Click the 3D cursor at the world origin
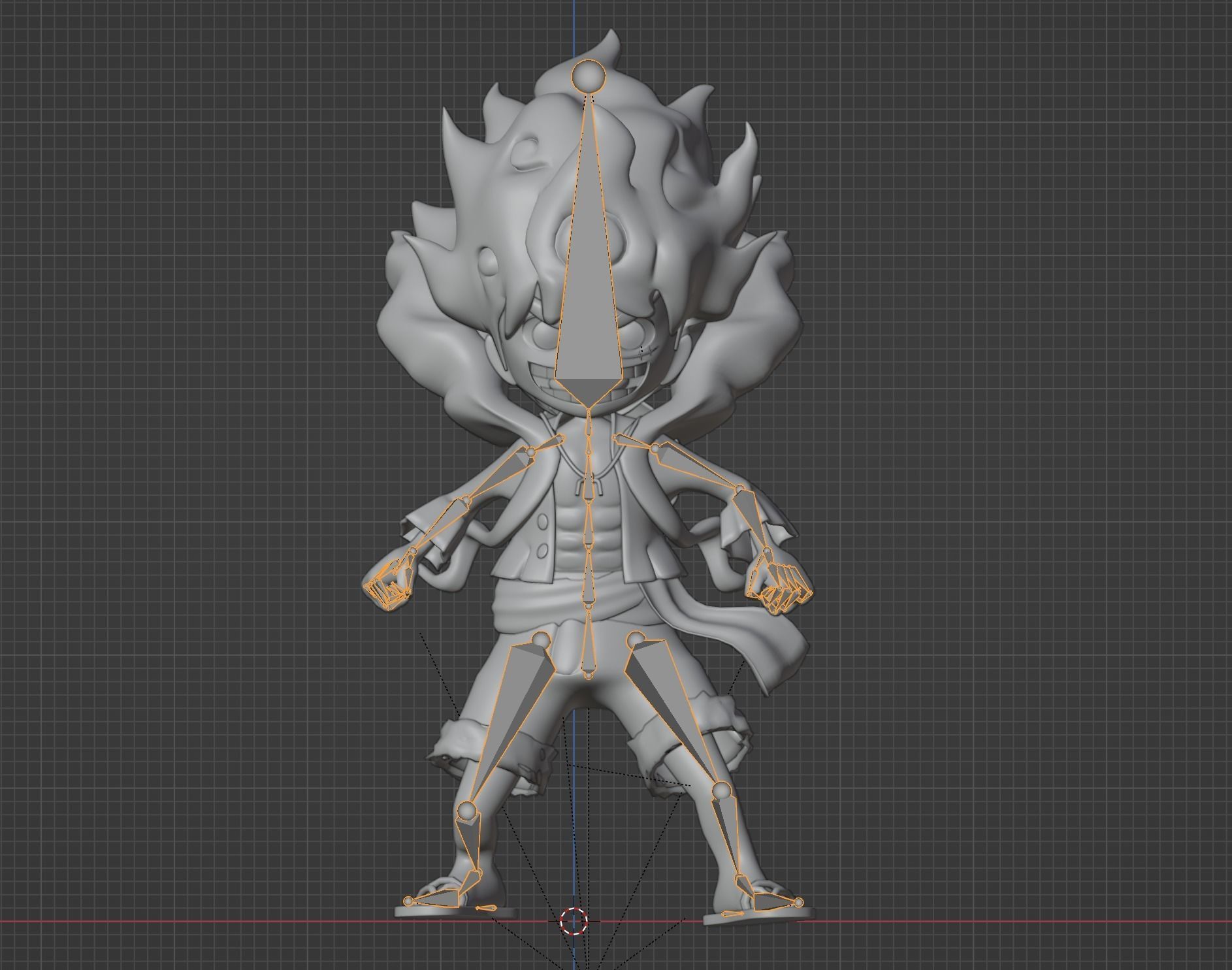Viewport: 1232px width, 970px height. (574, 921)
